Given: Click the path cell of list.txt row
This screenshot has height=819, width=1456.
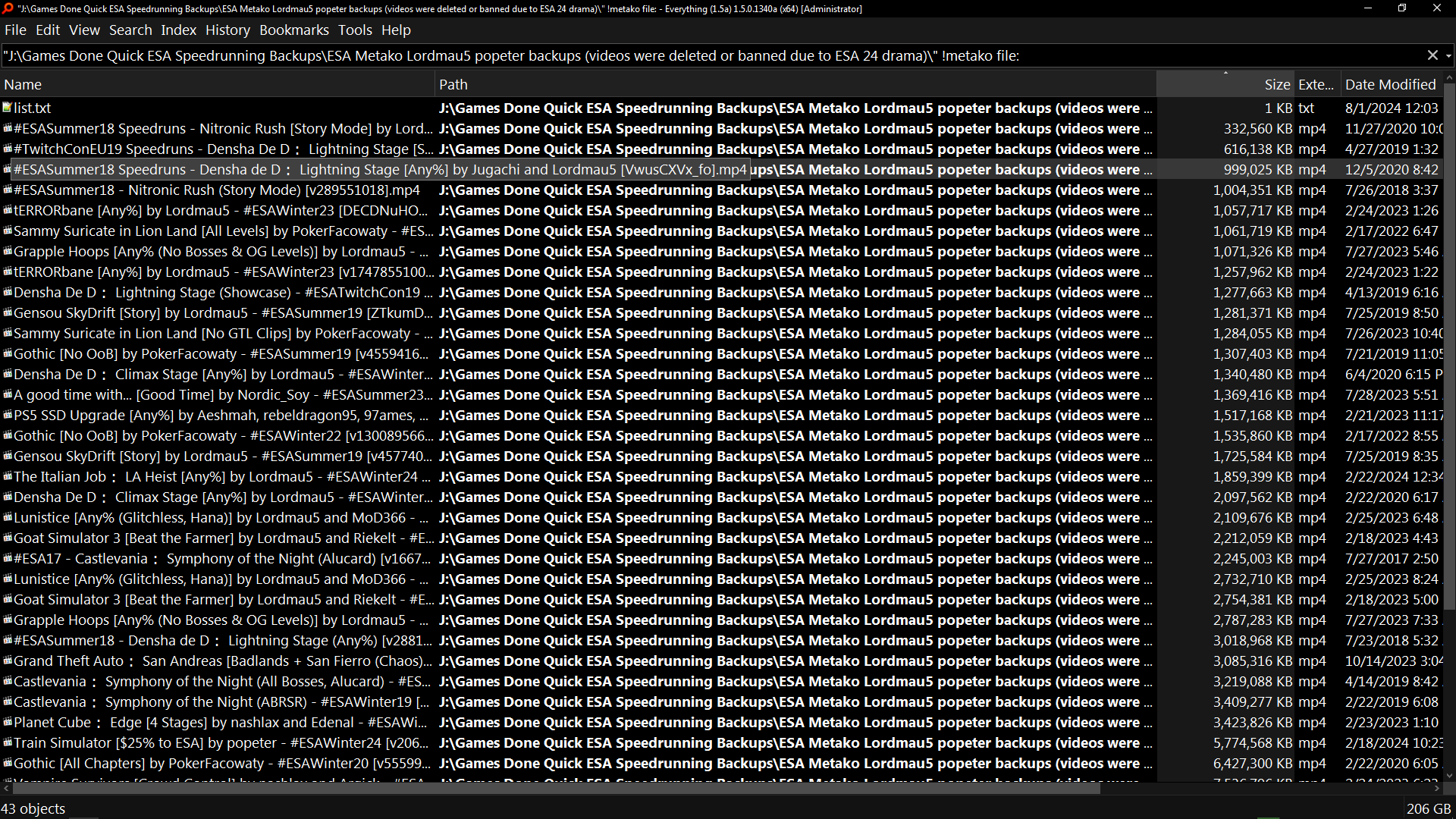Looking at the screenshot, I should point(795,108).
